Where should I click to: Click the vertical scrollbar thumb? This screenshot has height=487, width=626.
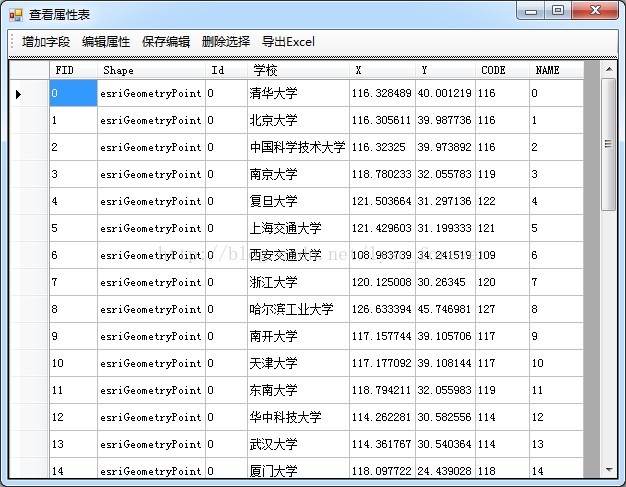[x=609, y=144]
